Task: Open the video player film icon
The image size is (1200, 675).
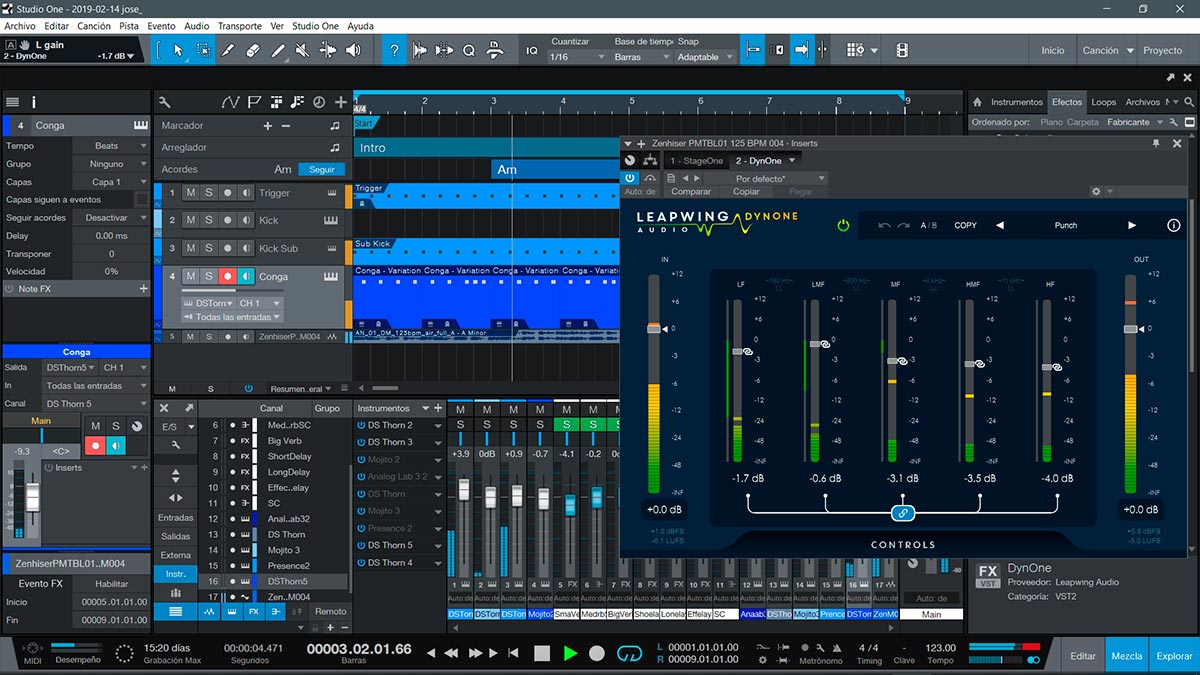Action: coord(902,49)
